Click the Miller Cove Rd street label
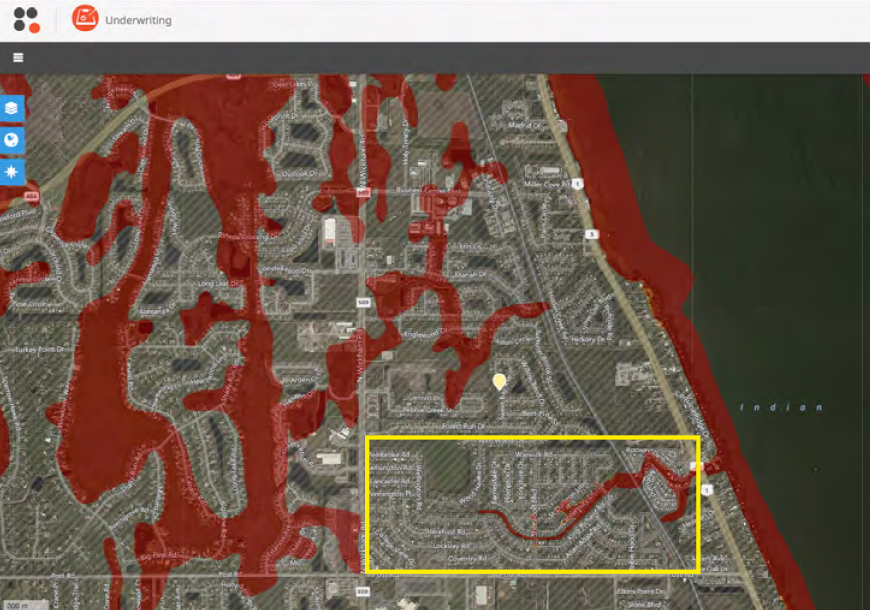Viewport: 870px width, 610px height. [546, 183]
